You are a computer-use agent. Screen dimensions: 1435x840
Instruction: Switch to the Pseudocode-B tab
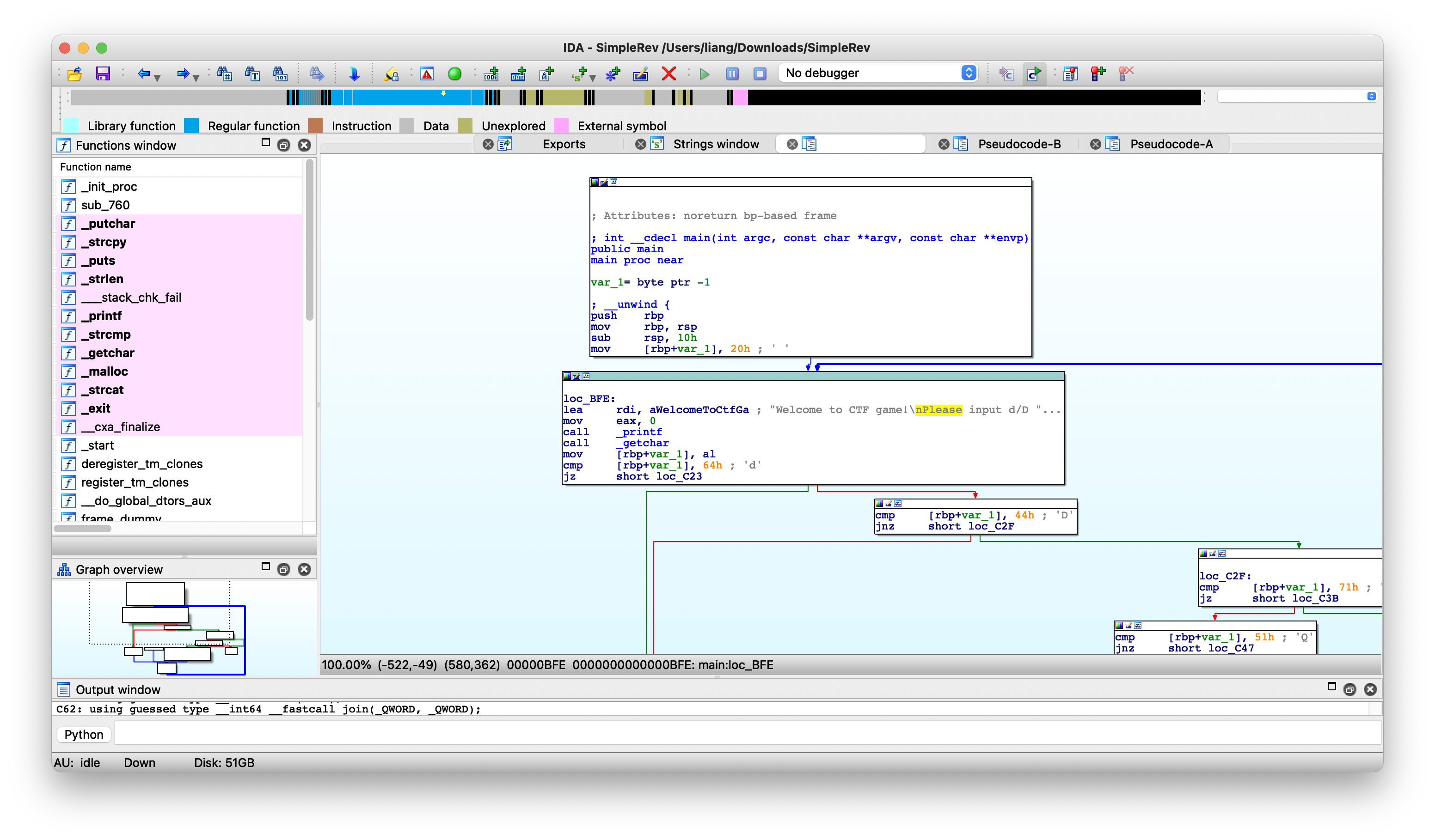tap(1019, 144)
